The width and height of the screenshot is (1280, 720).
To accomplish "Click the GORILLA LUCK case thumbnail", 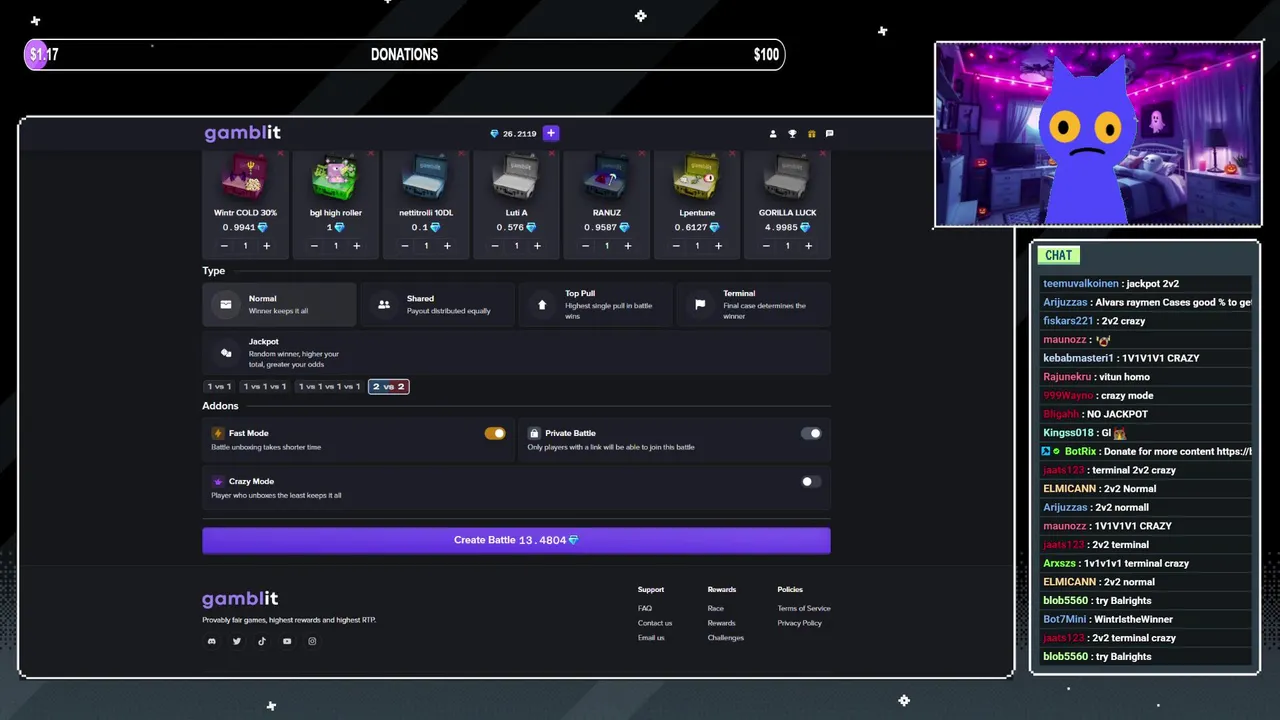I will coord(787,178).
